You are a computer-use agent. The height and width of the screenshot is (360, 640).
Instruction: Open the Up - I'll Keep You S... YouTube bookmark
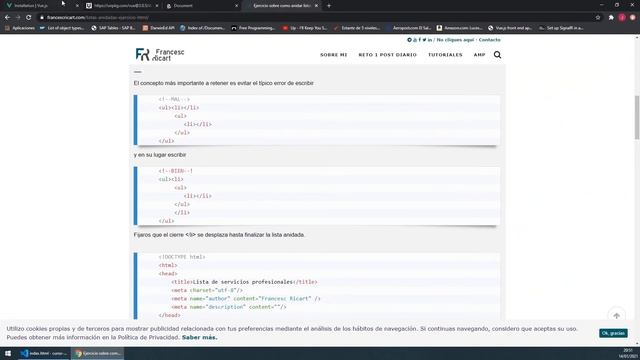pyautogui.click(x=305, y=28)
